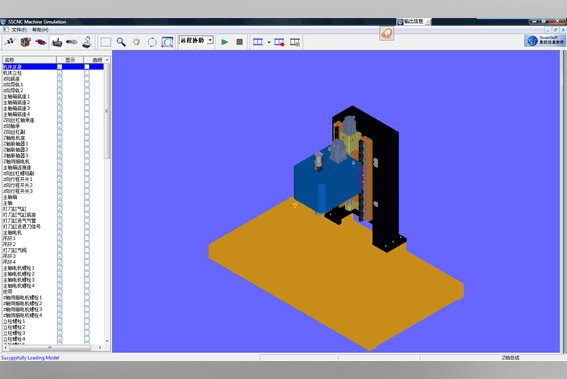Select the Z轴联轴器2 list row
This screenshot has width=567, height=379.
point(54,150)
